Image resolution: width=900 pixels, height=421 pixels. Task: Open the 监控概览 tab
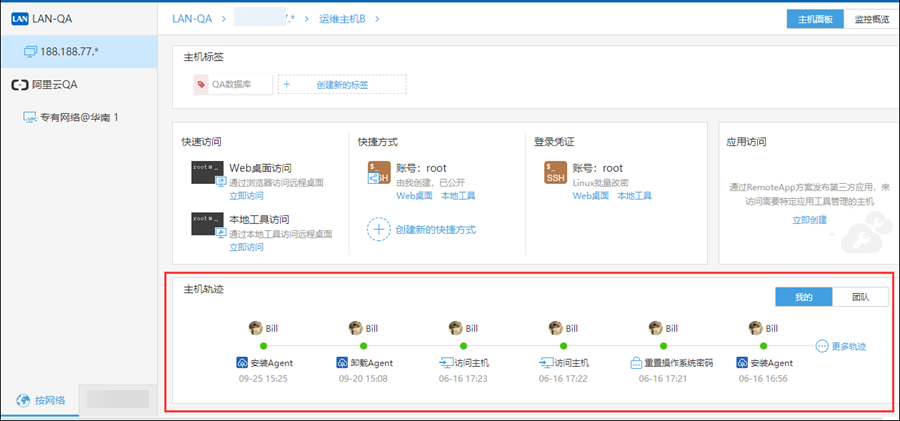(870, 20)
